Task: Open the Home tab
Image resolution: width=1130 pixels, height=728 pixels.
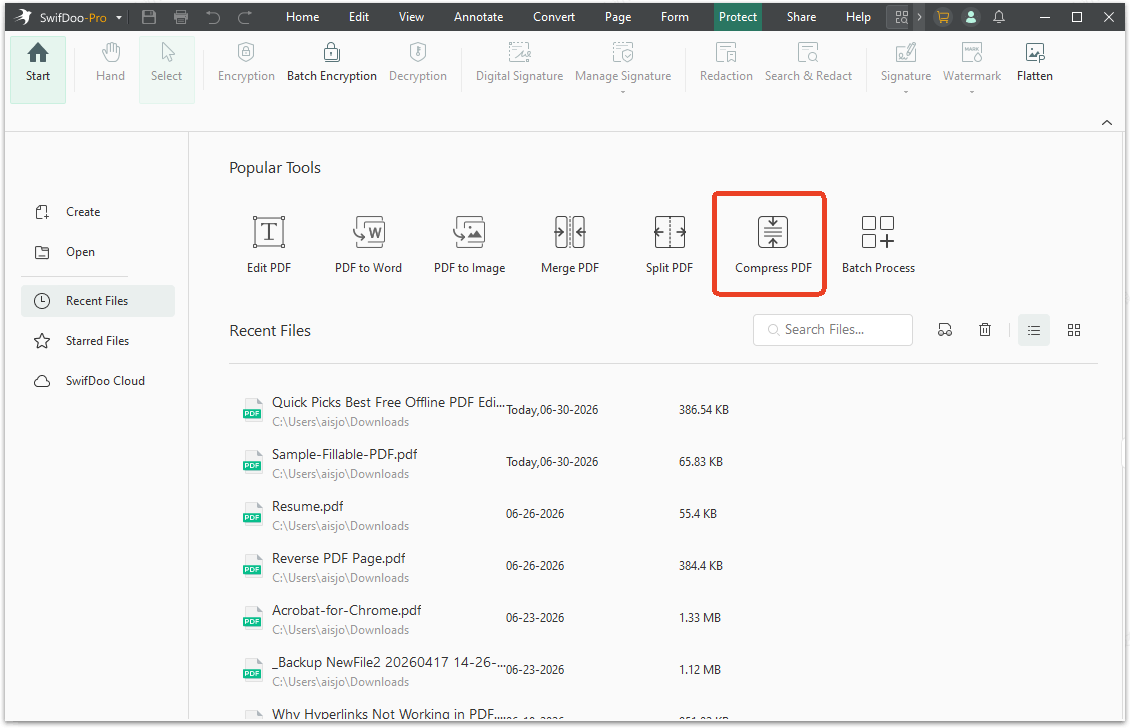Action: (303, 17)
